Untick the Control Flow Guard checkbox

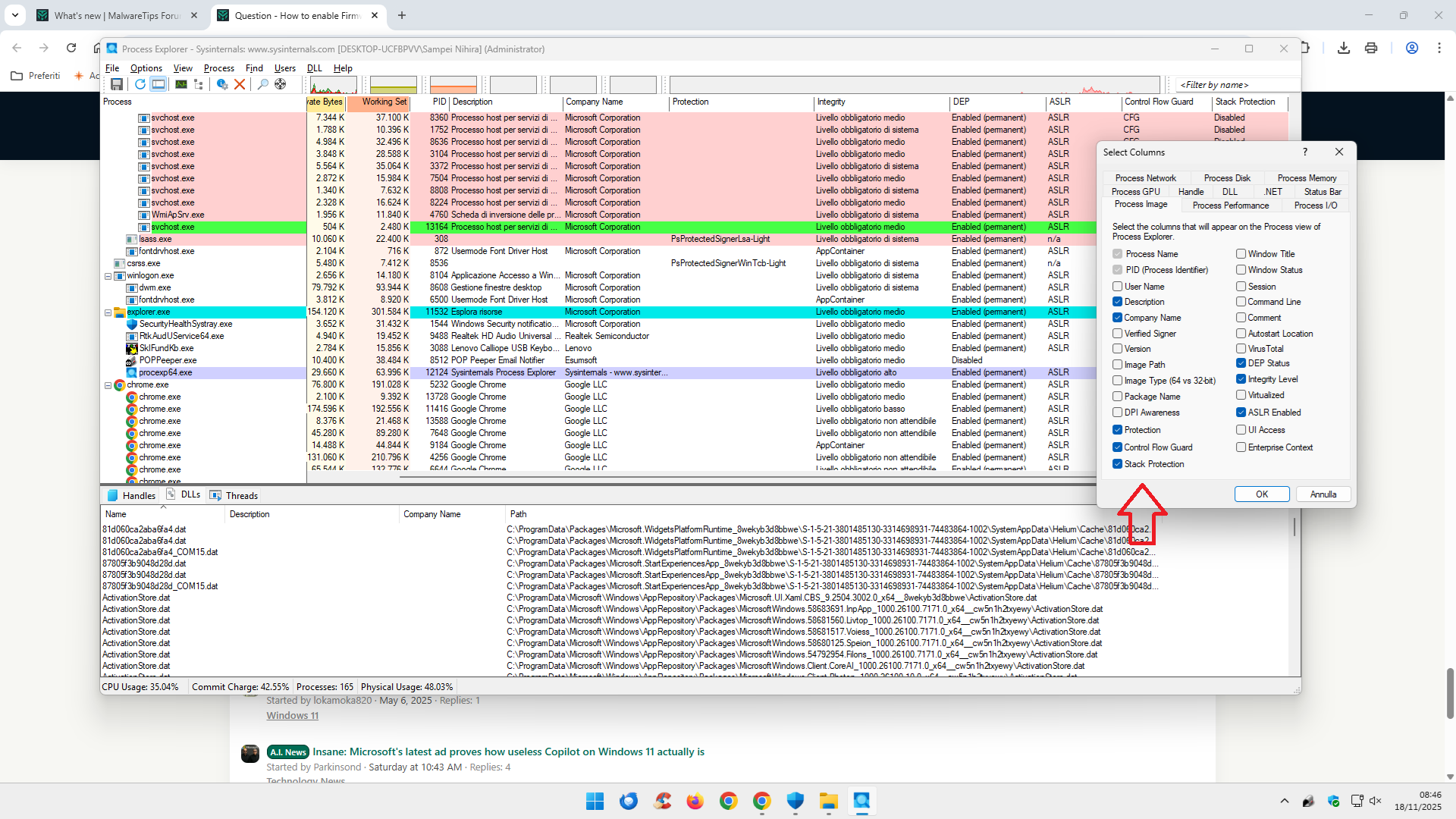(x=1118, y=447)
